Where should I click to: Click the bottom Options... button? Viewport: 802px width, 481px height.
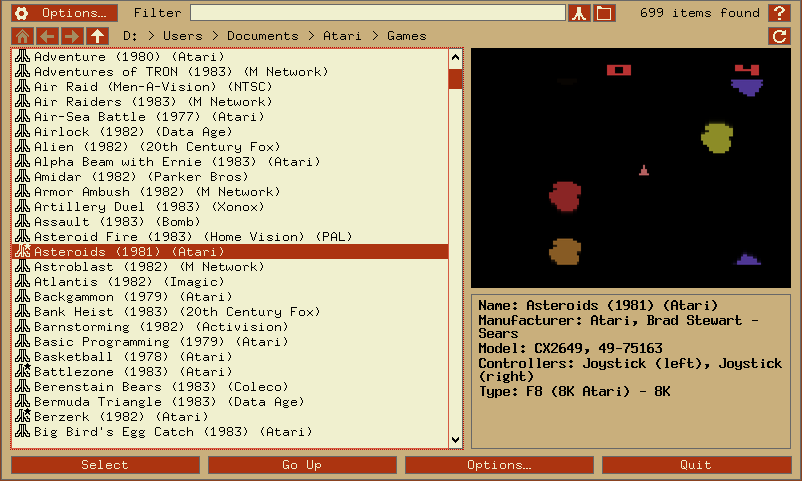click(499, 465)
